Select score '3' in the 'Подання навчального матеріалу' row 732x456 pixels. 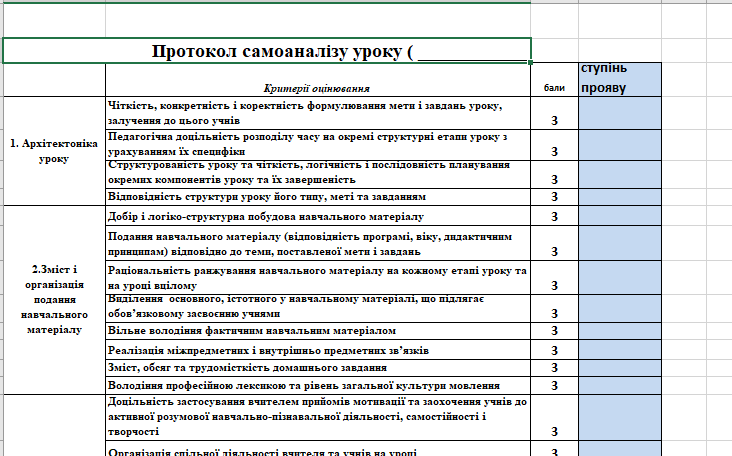pos(554,243)
